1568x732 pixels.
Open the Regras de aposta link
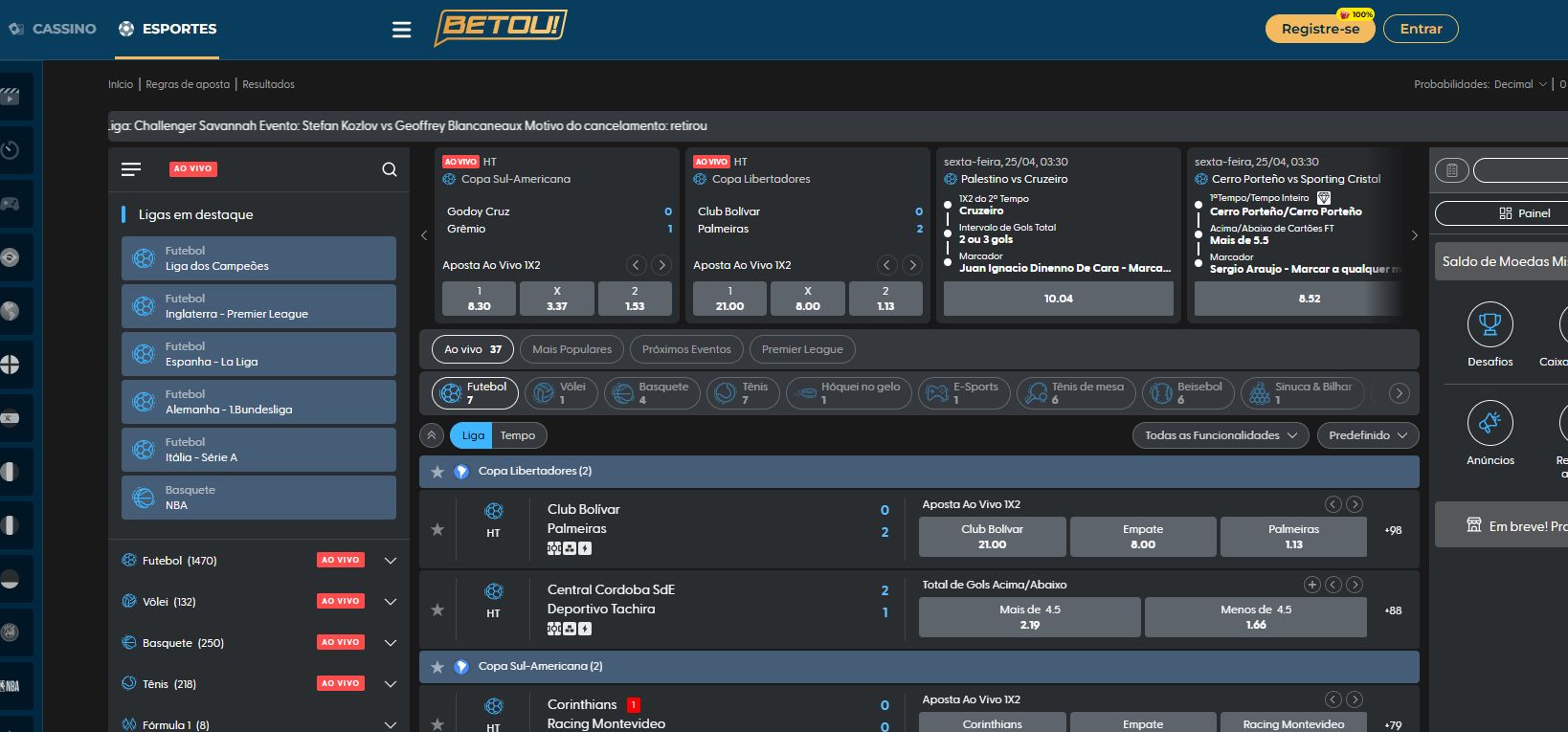point(188,84)
